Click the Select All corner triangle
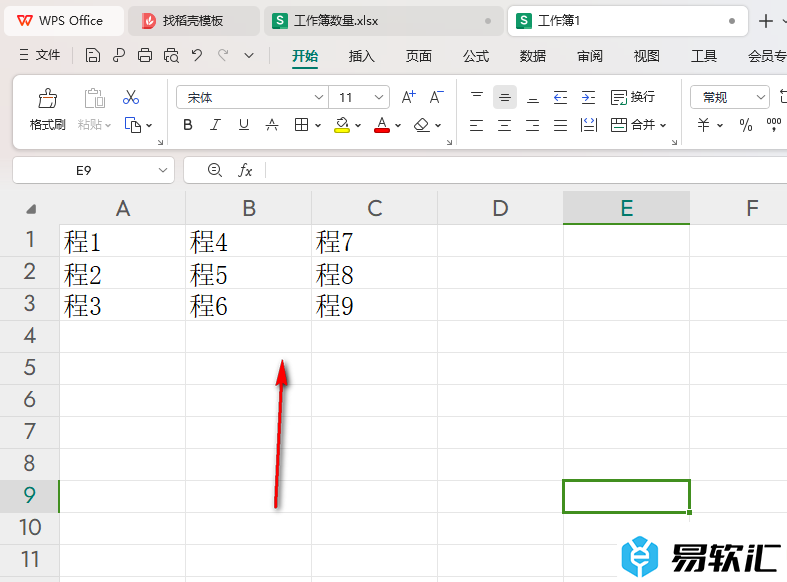The width and height of the screenshot is (787, 582). coord(31,209)
